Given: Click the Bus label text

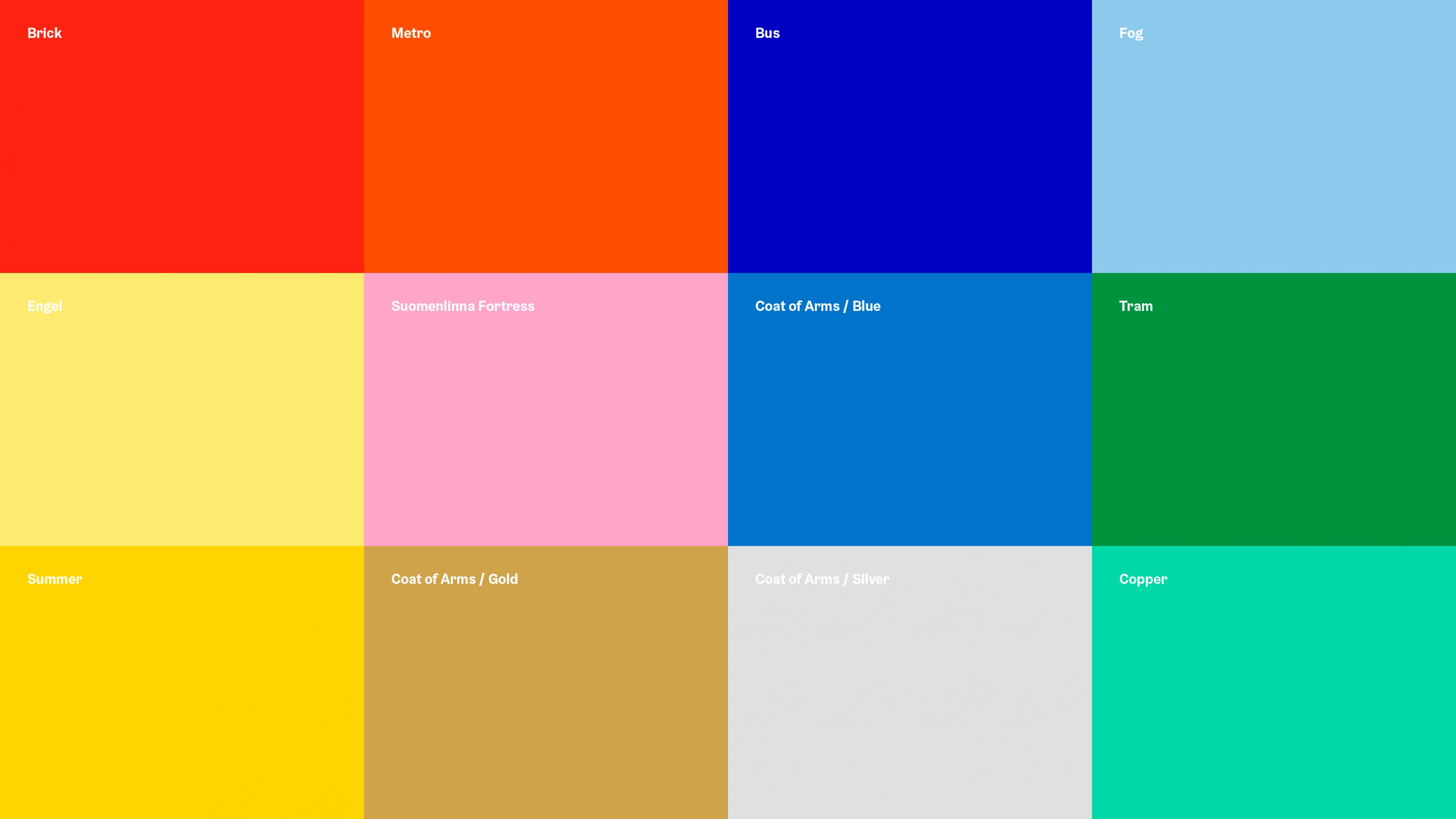Looking at the screenshot, I should 768,33.
